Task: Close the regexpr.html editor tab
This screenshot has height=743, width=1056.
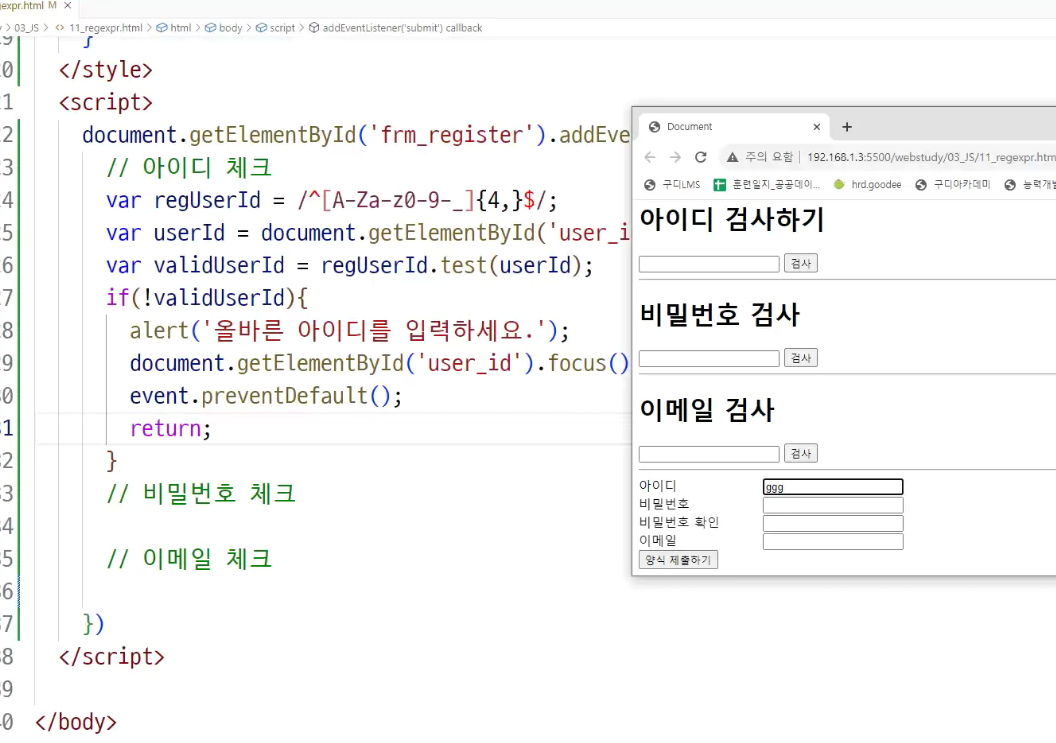Action: pos(67,5)
